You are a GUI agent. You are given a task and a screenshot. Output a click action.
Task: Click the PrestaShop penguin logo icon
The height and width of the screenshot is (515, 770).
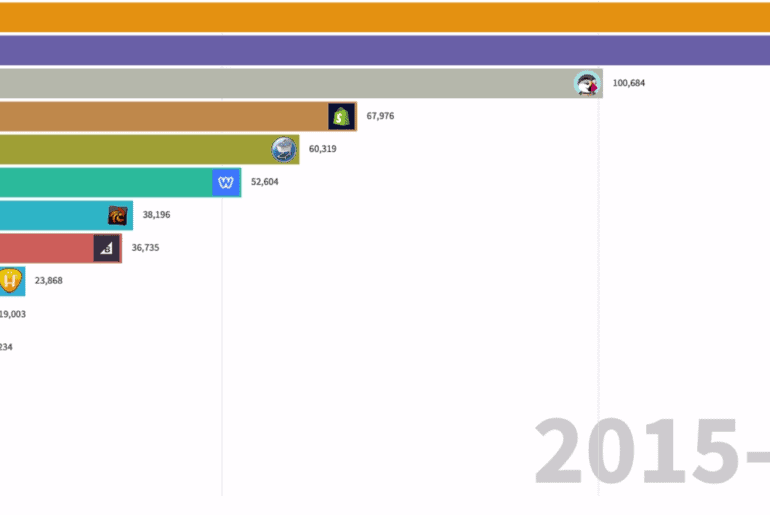coord(587,84)
